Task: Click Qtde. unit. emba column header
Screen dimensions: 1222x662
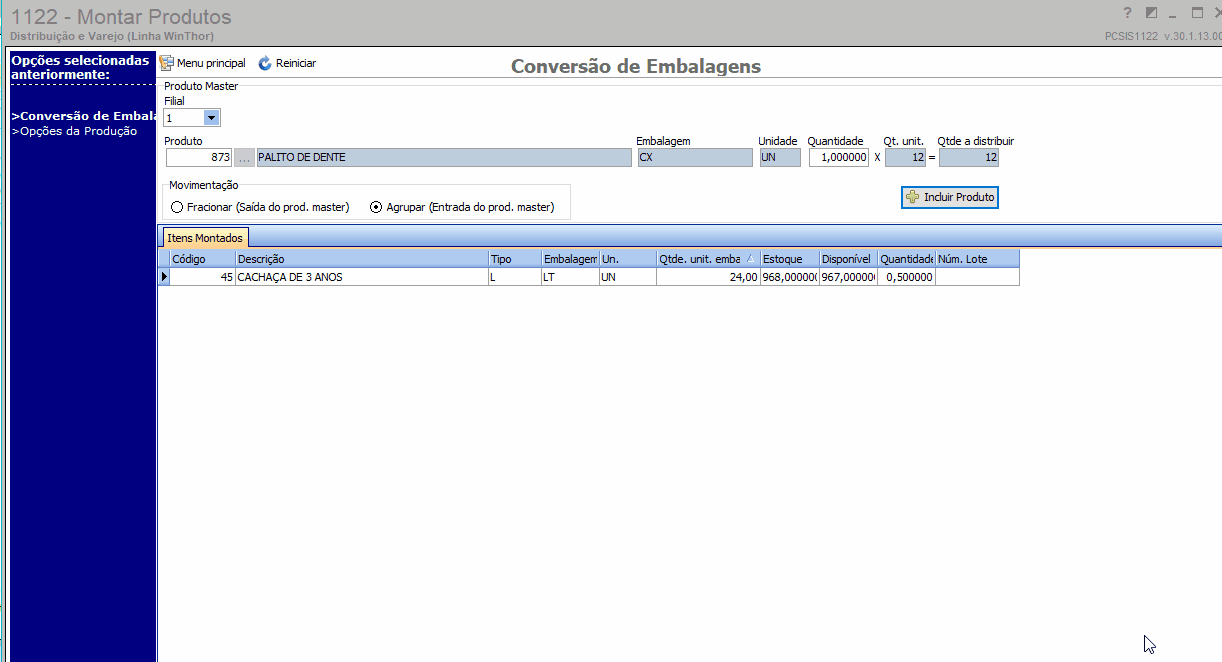Action: tap(708, 259)
